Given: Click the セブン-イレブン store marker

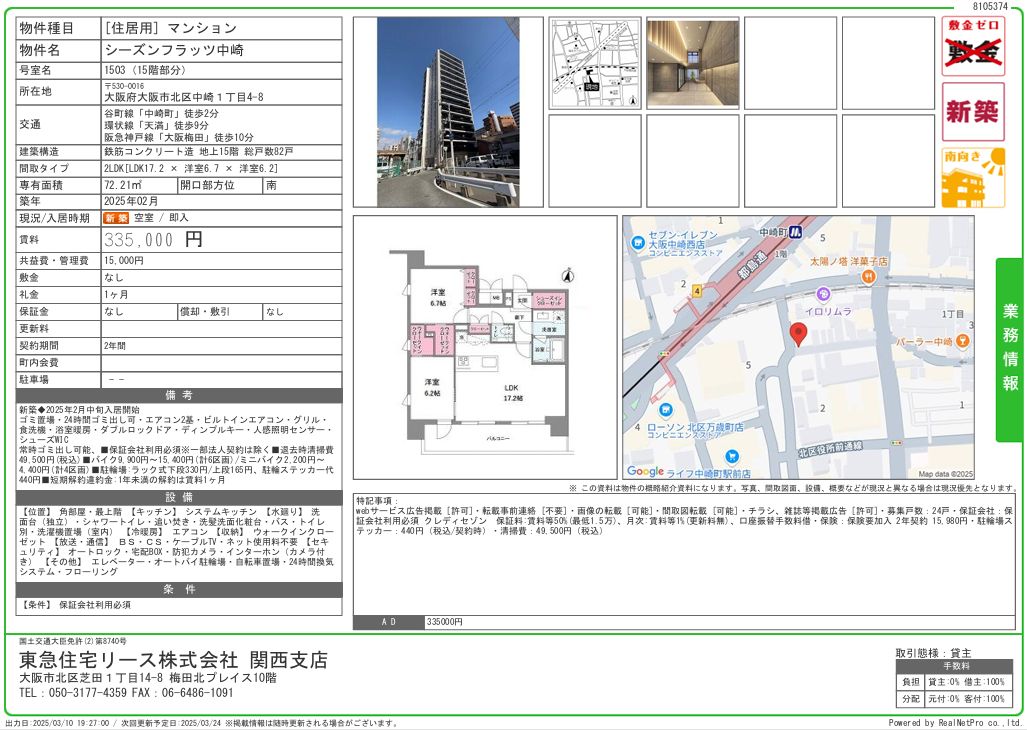Looking at the screenshot, I should coord(637,243).
